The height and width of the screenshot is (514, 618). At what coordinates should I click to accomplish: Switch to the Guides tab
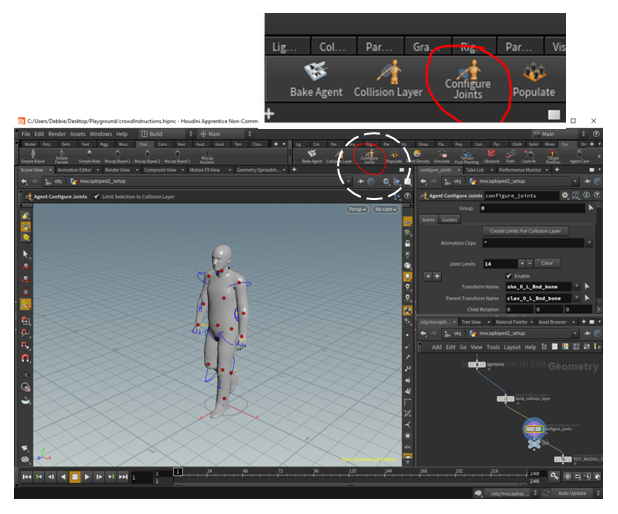point(451,219)
